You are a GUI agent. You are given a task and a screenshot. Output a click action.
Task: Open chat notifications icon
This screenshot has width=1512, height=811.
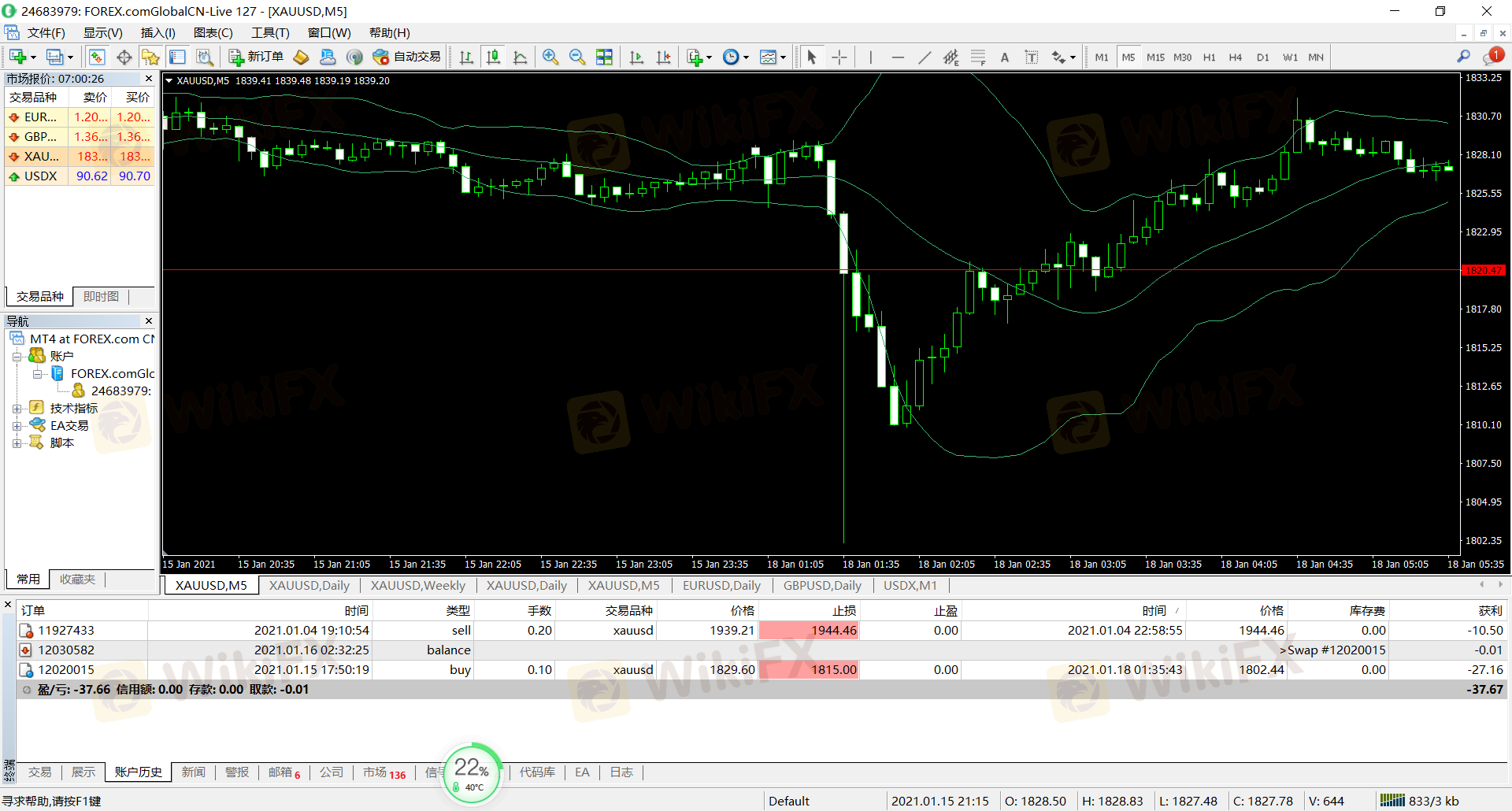pos(1493,56)
